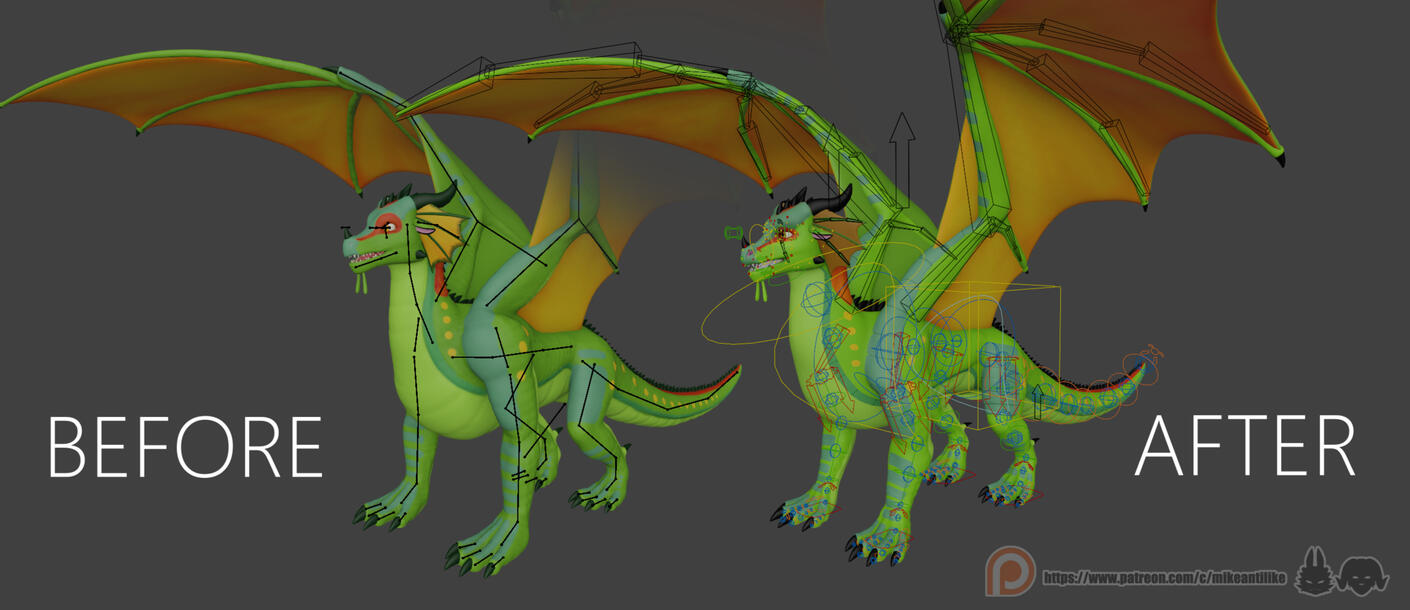Select the green eye-target control before the snout
Viewport: 1410px width, 610px height.
click(732, 234)
